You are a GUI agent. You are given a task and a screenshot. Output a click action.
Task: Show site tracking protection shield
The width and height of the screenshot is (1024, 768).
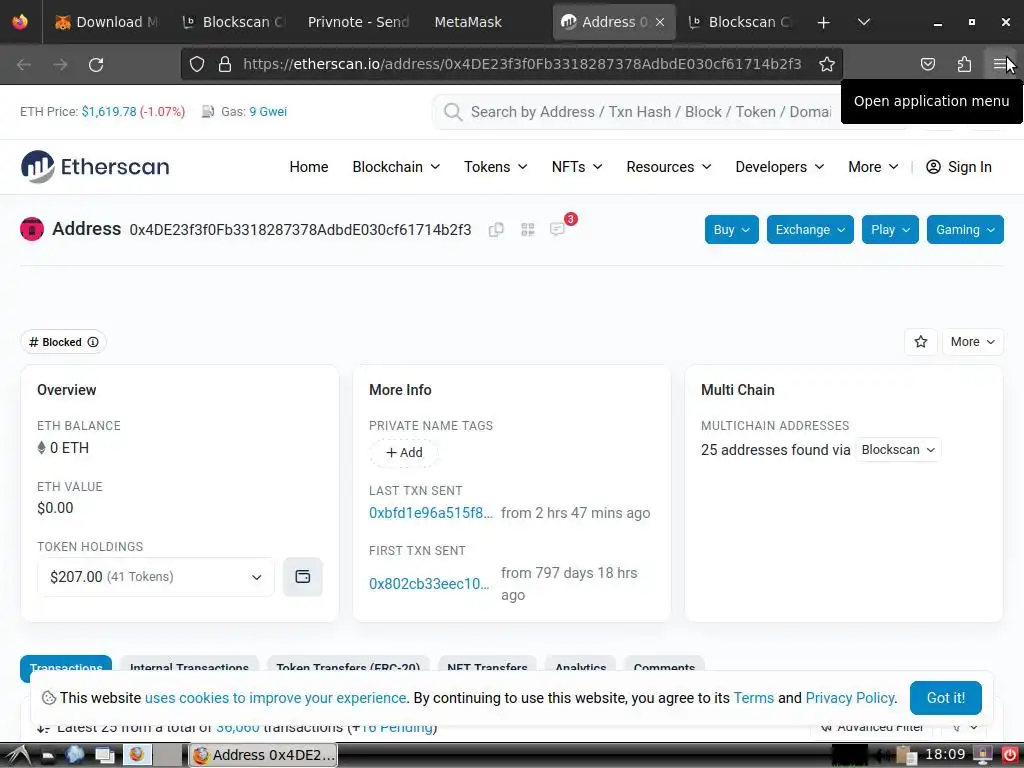pos(197,64)
